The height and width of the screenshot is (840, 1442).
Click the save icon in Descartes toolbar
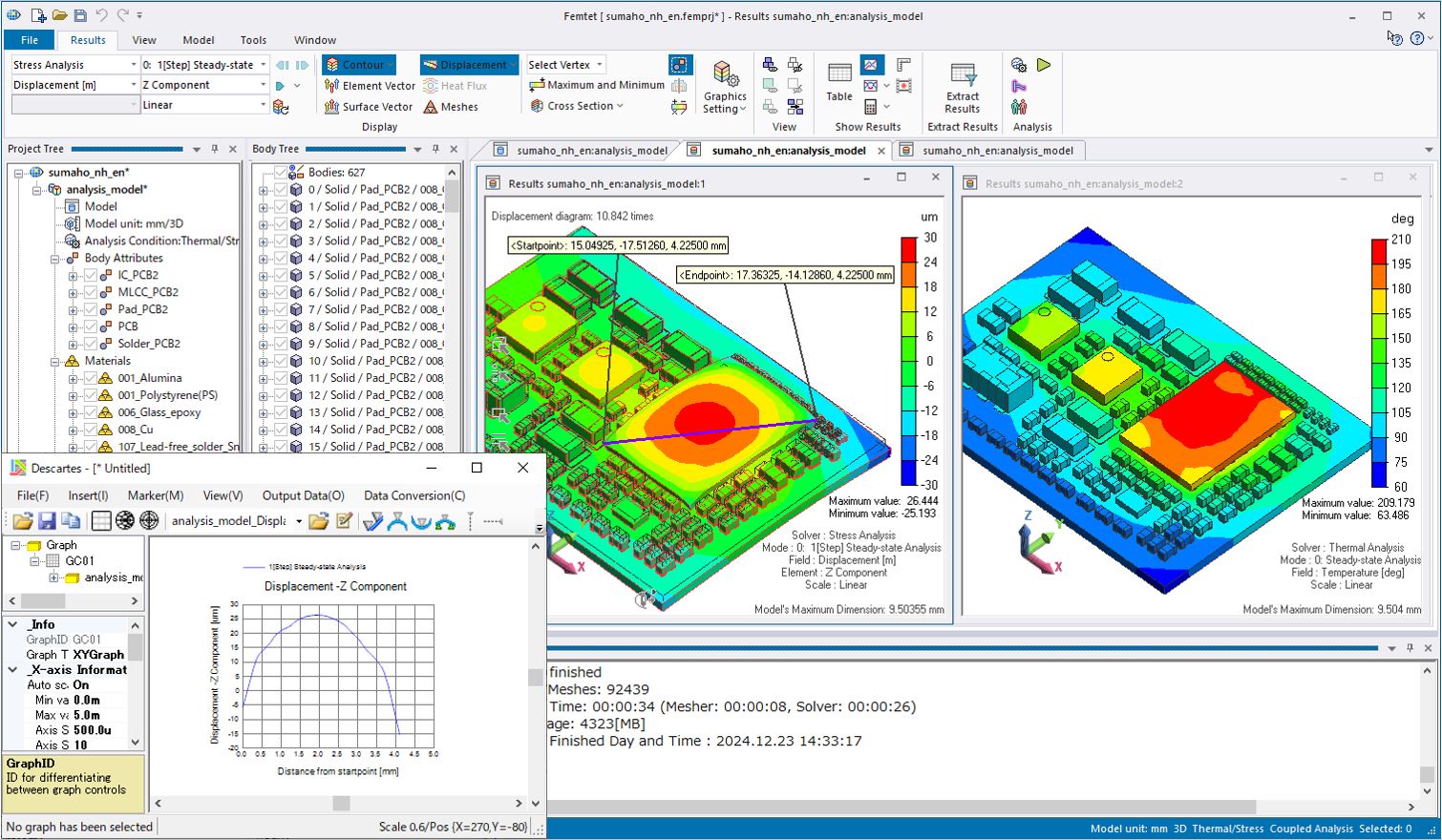coord(47,521)
